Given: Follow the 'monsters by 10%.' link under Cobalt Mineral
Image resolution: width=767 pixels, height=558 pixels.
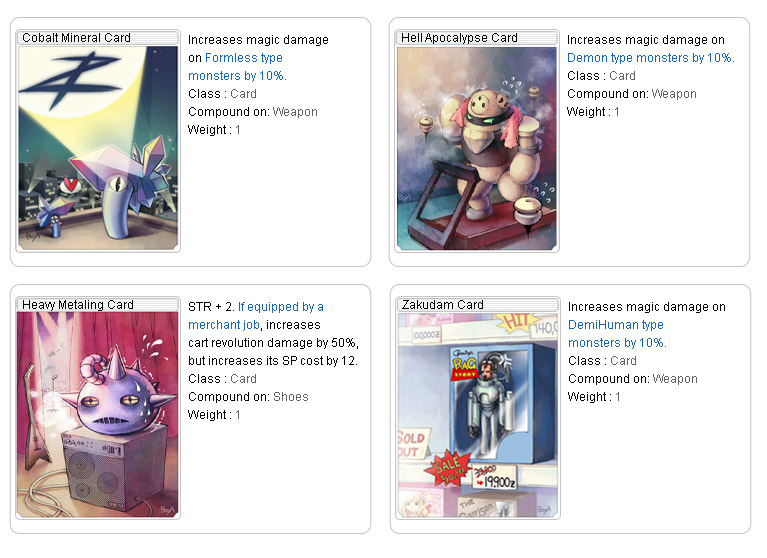Looking at the screenshot, I should pos(237,76).
